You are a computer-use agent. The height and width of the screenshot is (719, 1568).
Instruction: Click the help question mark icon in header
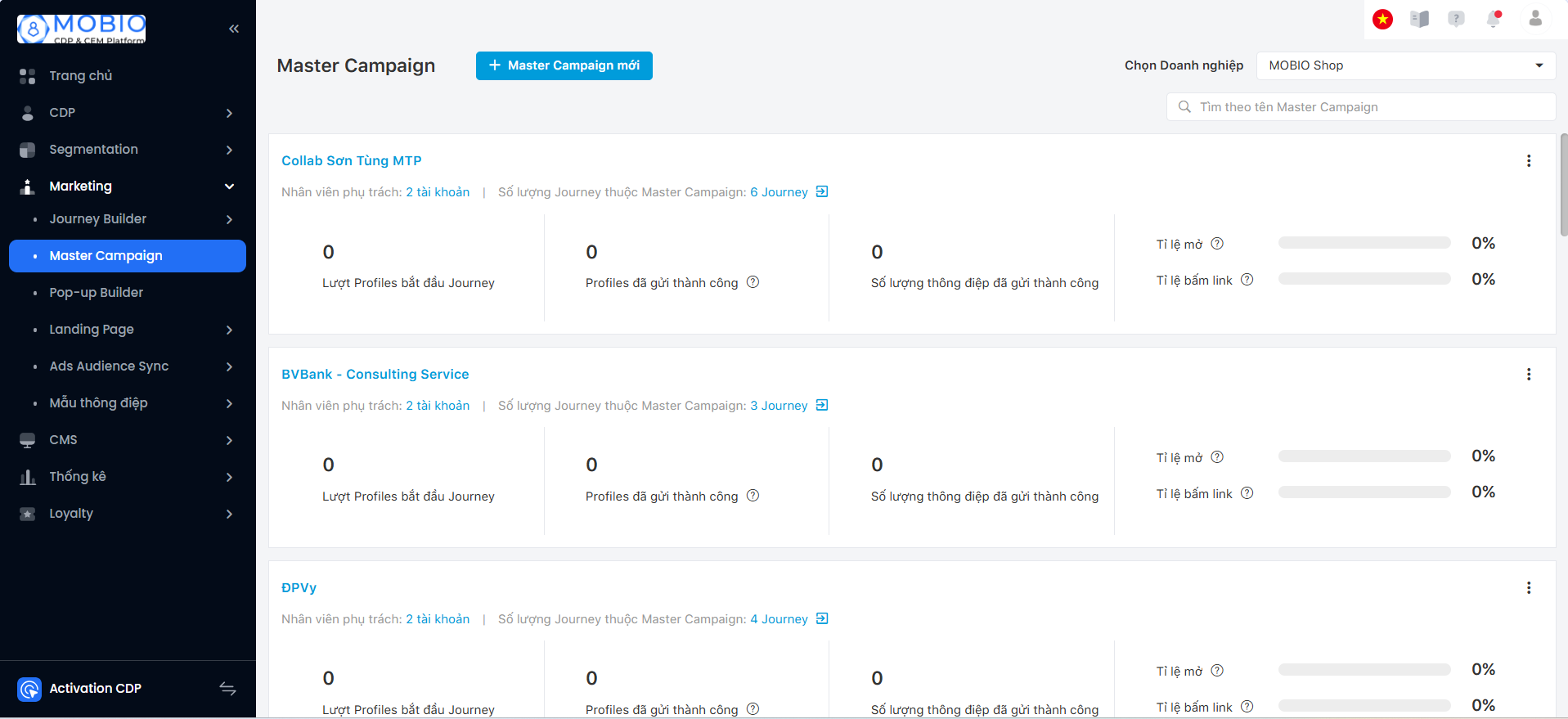1456,19
